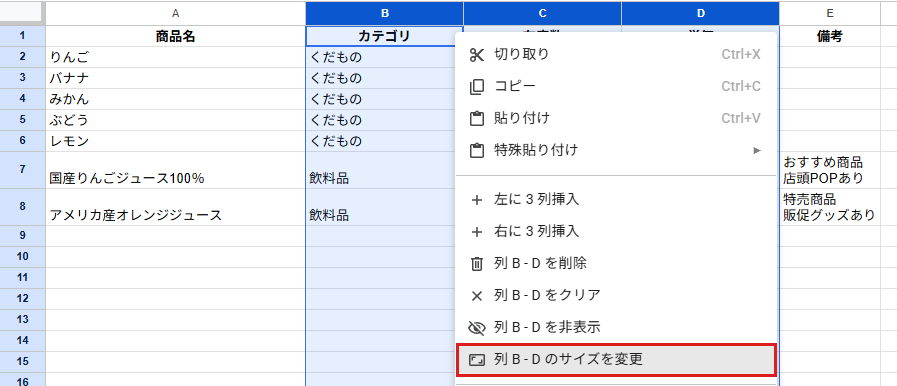Select 左に 3 列挿入 menu entry
This screenshot has height=386, width=897.
coord(616,200)
